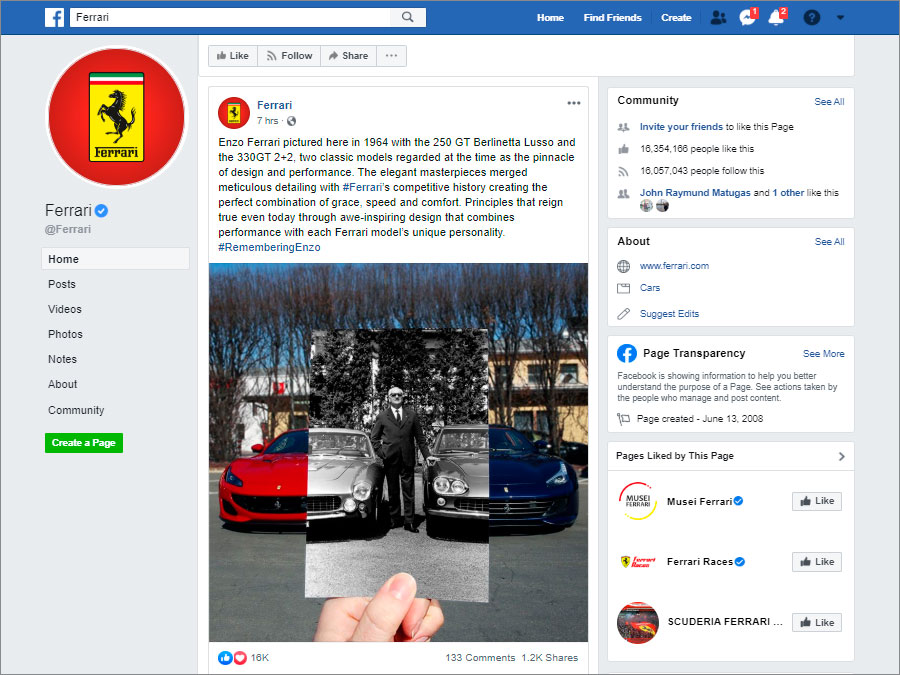The height and width of the screenshot is (675, 900).
Task: Click Create in the top navigation
Action: tap(676, 18)
